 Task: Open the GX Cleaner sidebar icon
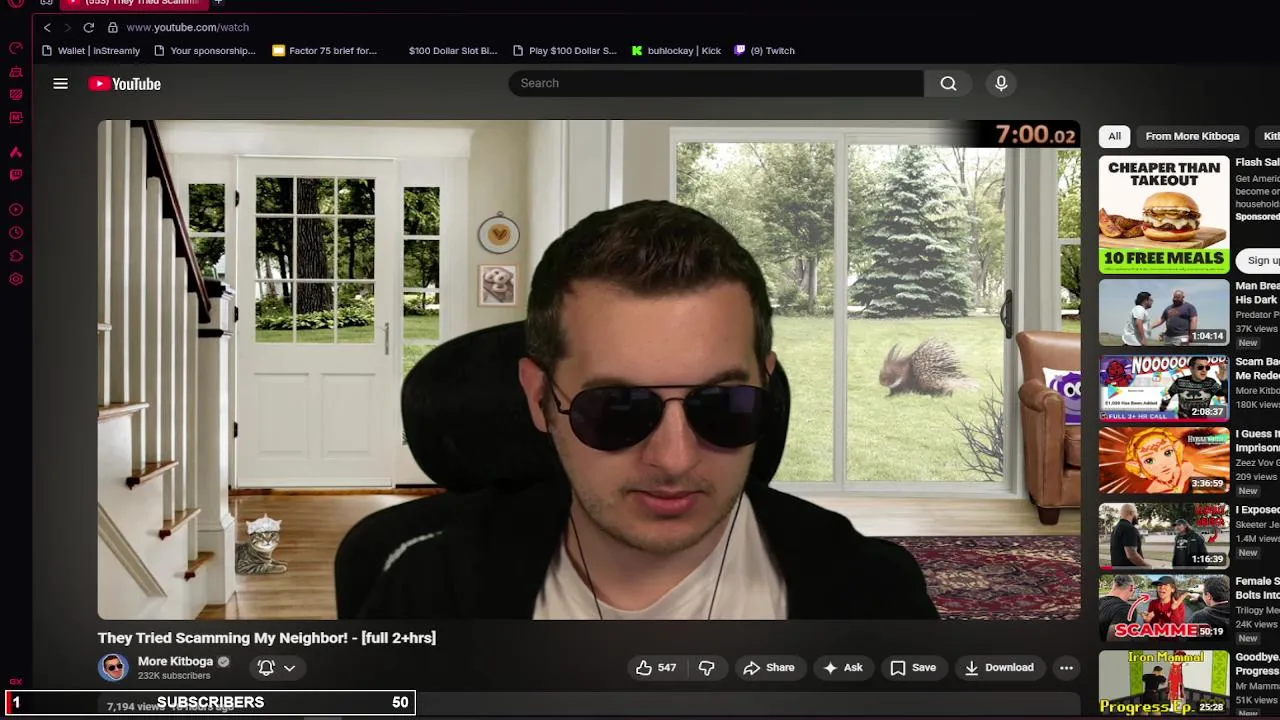pyautogui.click(x=16, y=72)
